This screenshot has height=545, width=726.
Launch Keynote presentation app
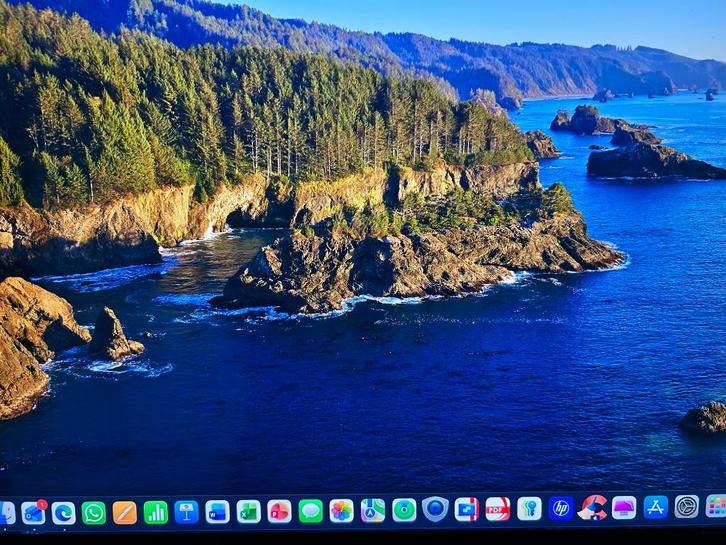(x=187, y=512)
